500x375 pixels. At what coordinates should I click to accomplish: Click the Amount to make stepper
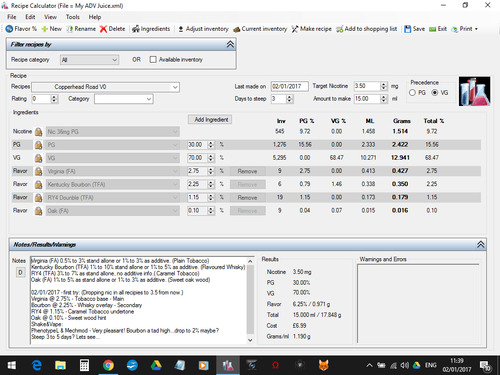tap(384, 99)
